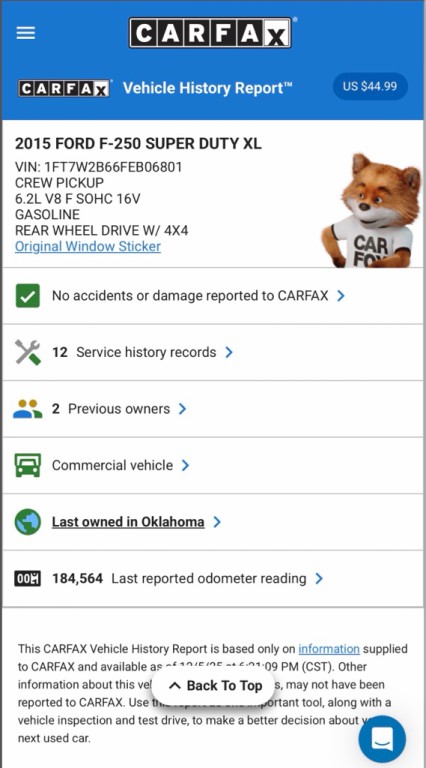Viewport: 426px width, 768px height.
Task: Click the odometer icon
Action: click(27, 578)
